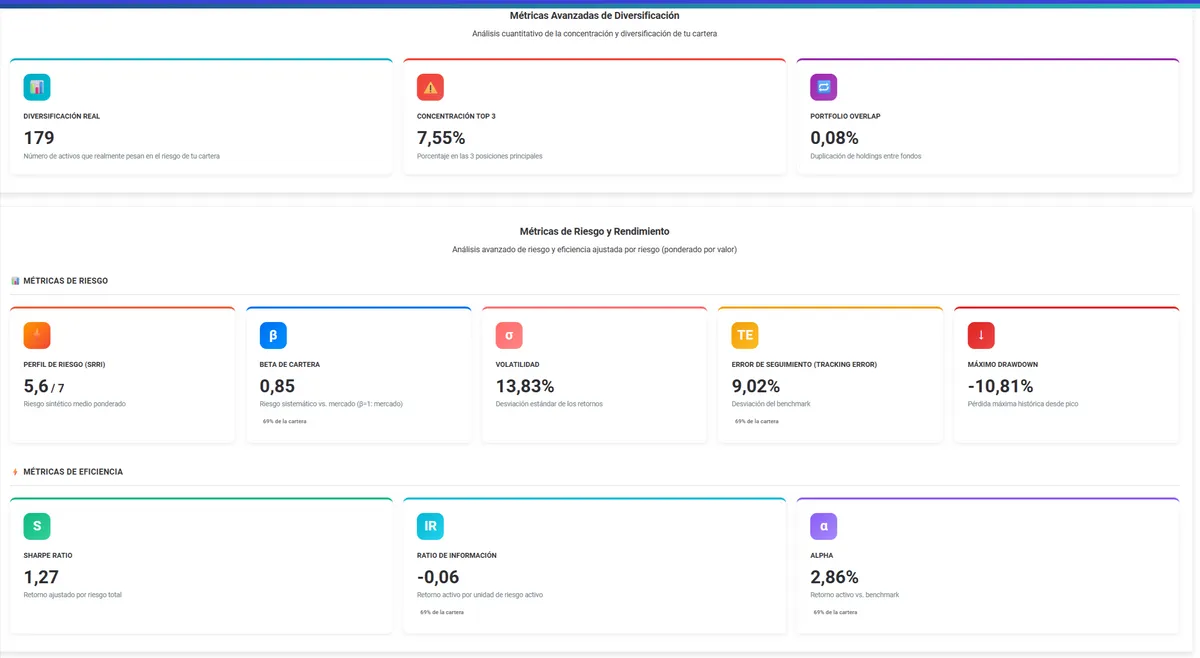This screenshot has width=1200, height=658.
Task: Click the -10,81% drawdown value
Action: [1000, 386]
